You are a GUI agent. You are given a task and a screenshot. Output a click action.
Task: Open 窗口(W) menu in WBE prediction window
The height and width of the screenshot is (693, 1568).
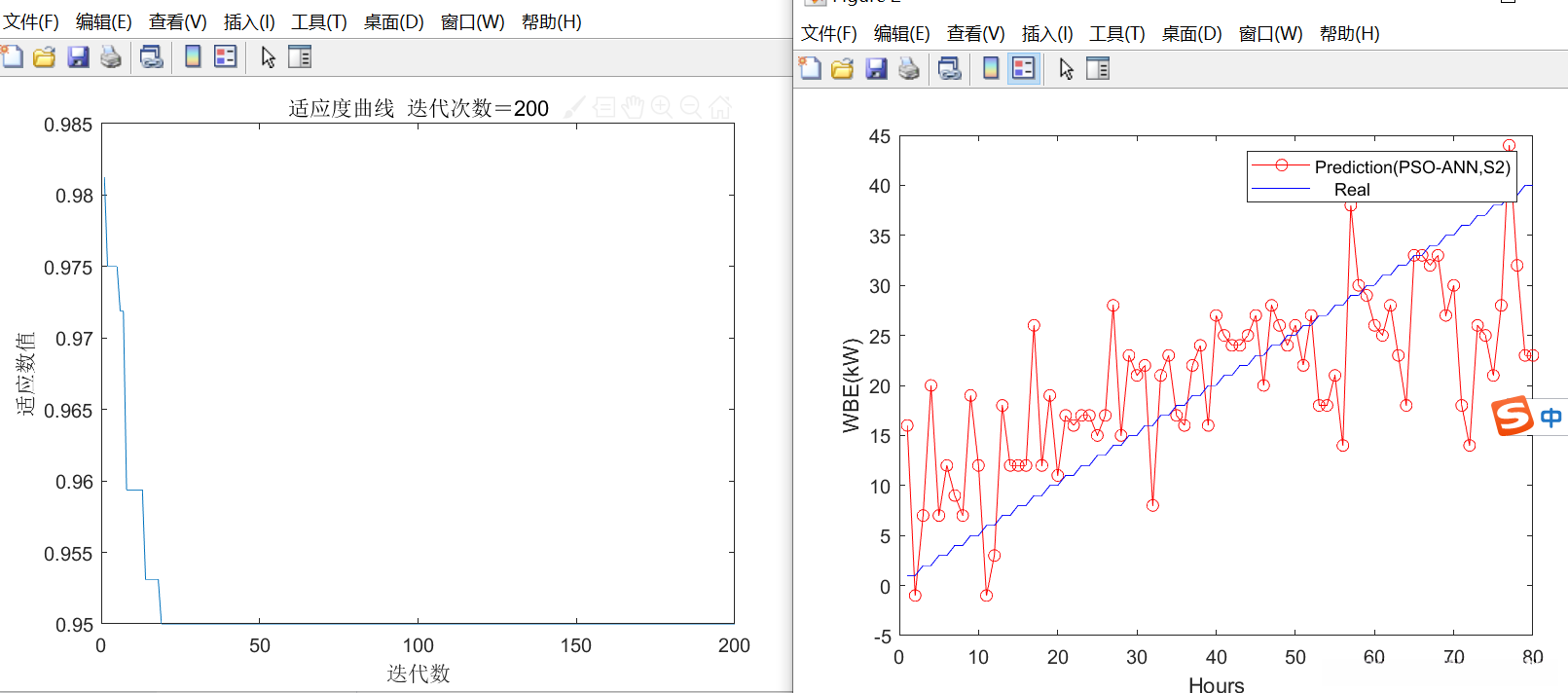click(1270, 33)
